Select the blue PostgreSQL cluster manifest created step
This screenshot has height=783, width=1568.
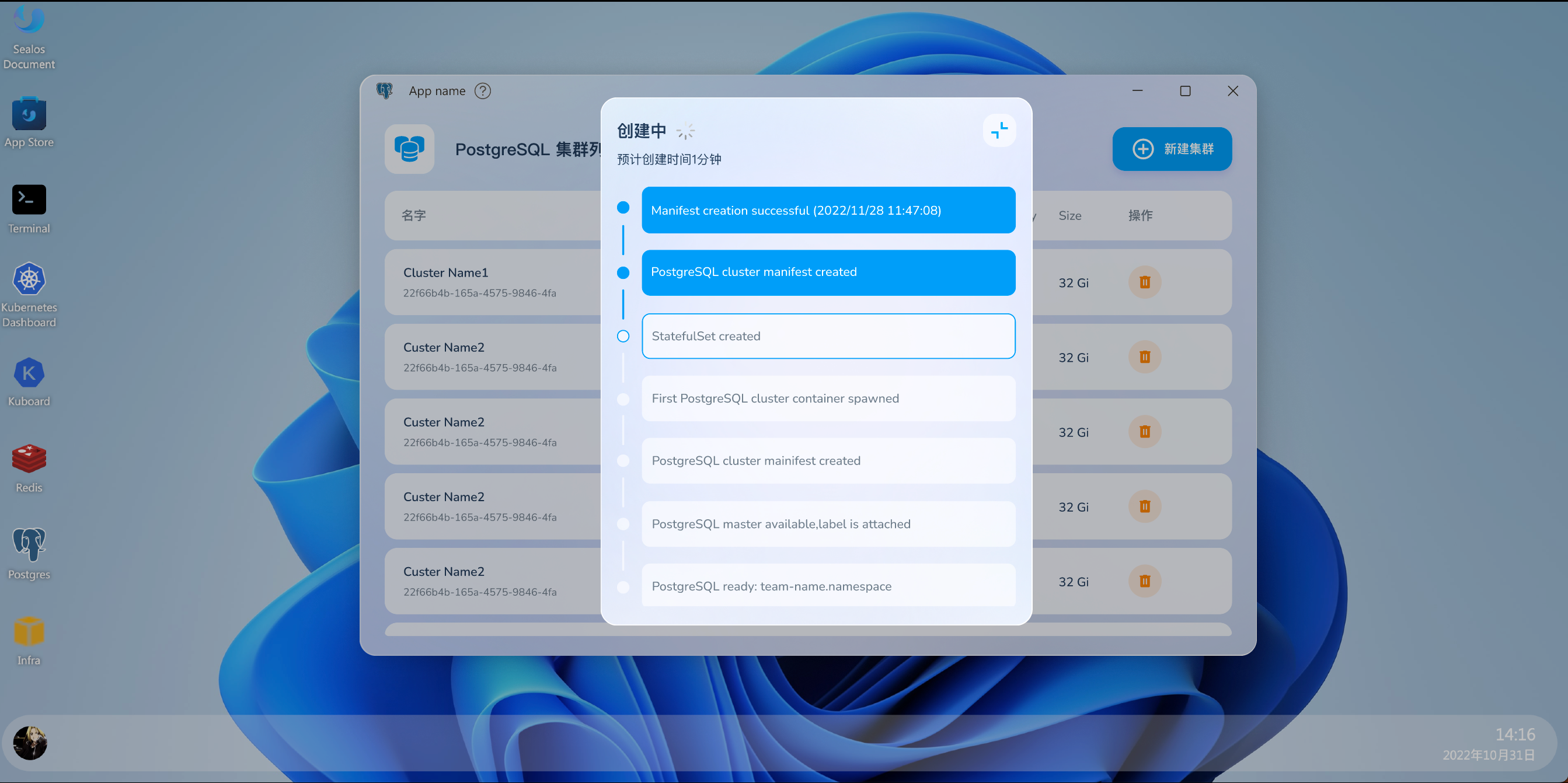[x=828, y=272]
